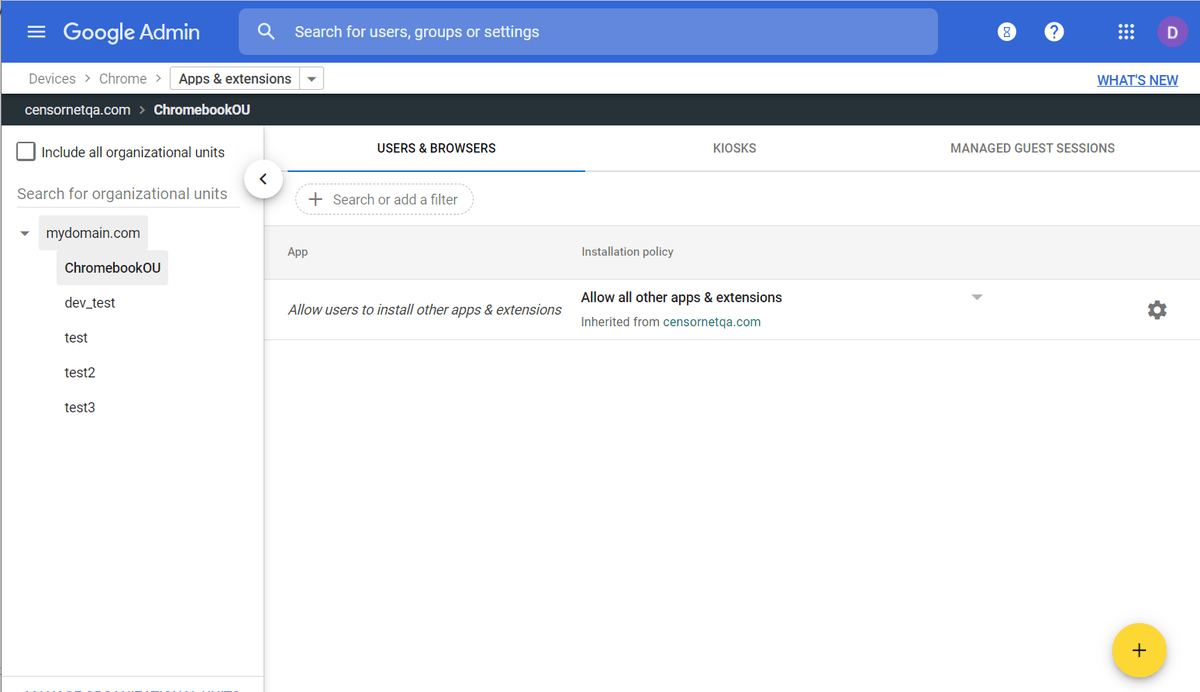Expand the Allow all other apps & extensions dropdown

[977, 296]
